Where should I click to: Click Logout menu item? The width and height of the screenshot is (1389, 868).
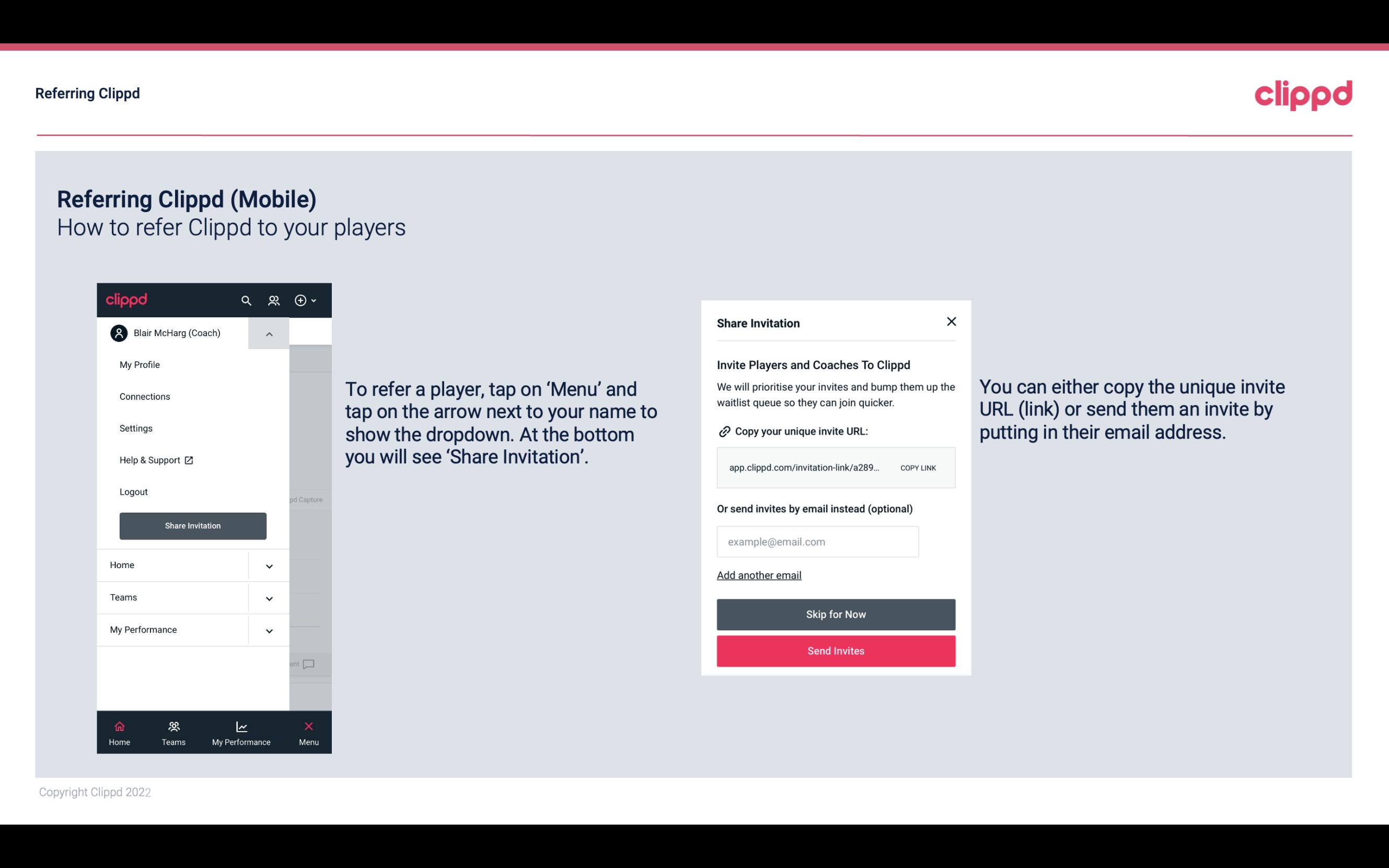[x=133, y=492]
